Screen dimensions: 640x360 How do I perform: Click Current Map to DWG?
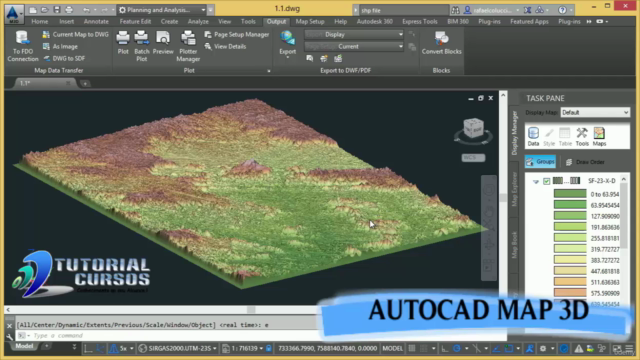(x=76, y=35)
